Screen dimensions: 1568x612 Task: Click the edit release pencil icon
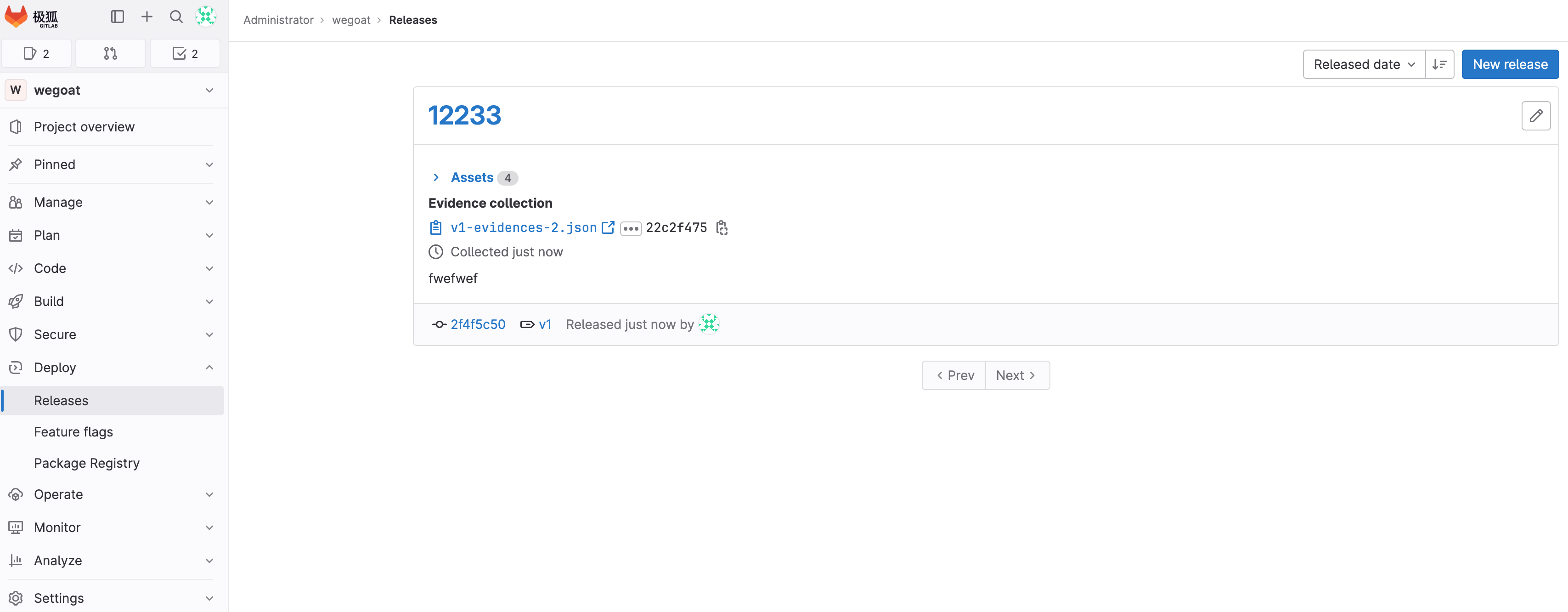pyautogui.click(x=1535, y=116)
